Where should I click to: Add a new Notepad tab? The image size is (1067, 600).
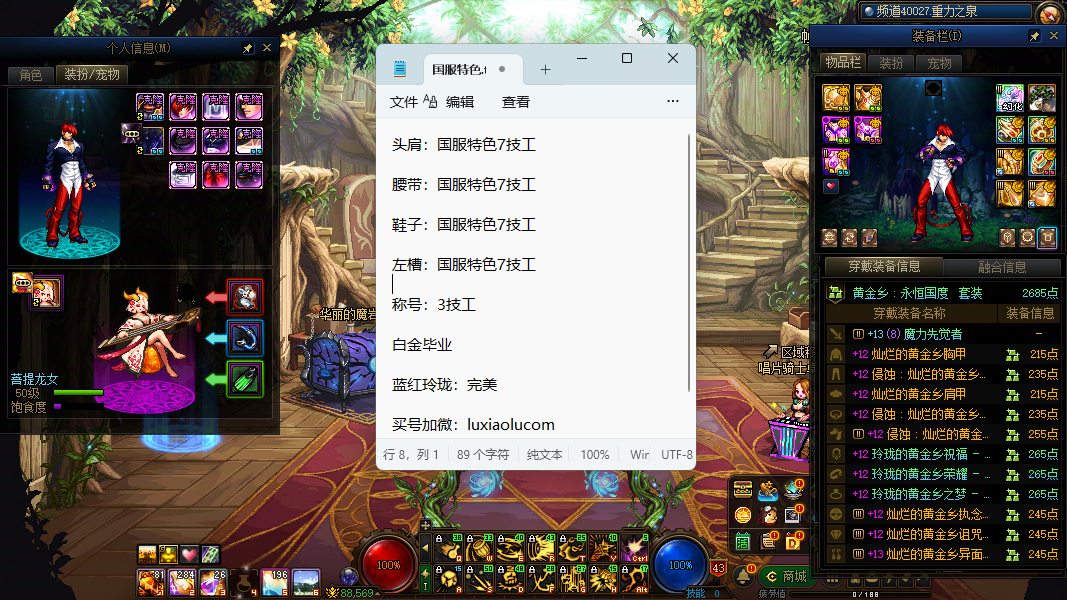[545, 69]
